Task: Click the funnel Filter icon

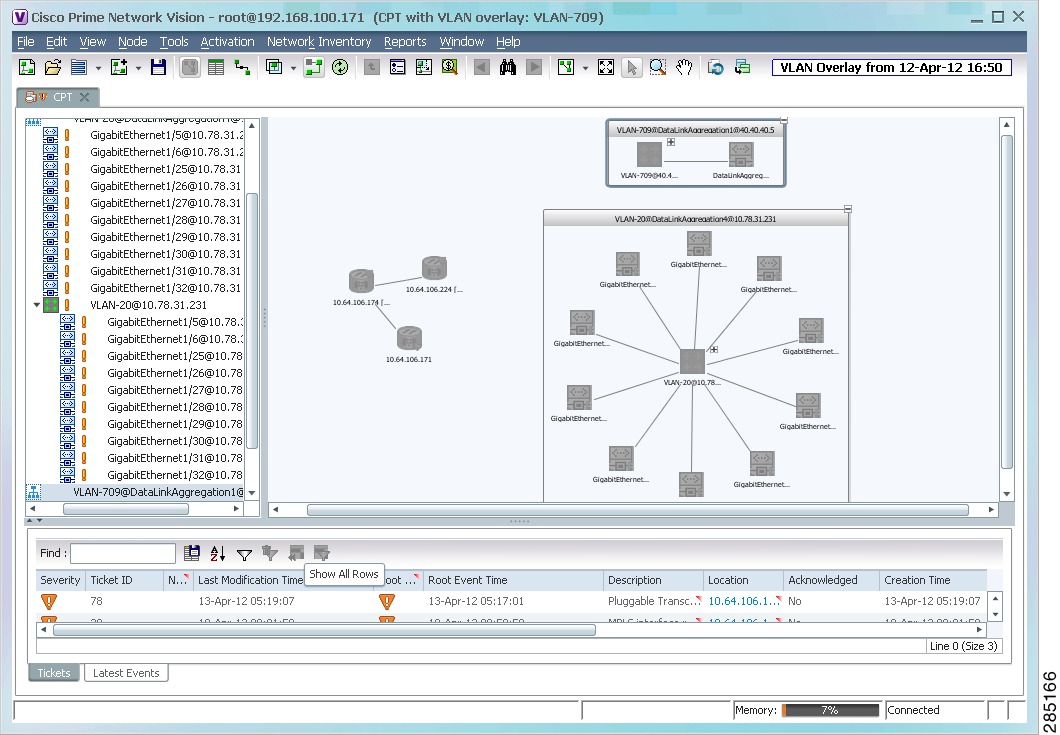Action: 244,554
